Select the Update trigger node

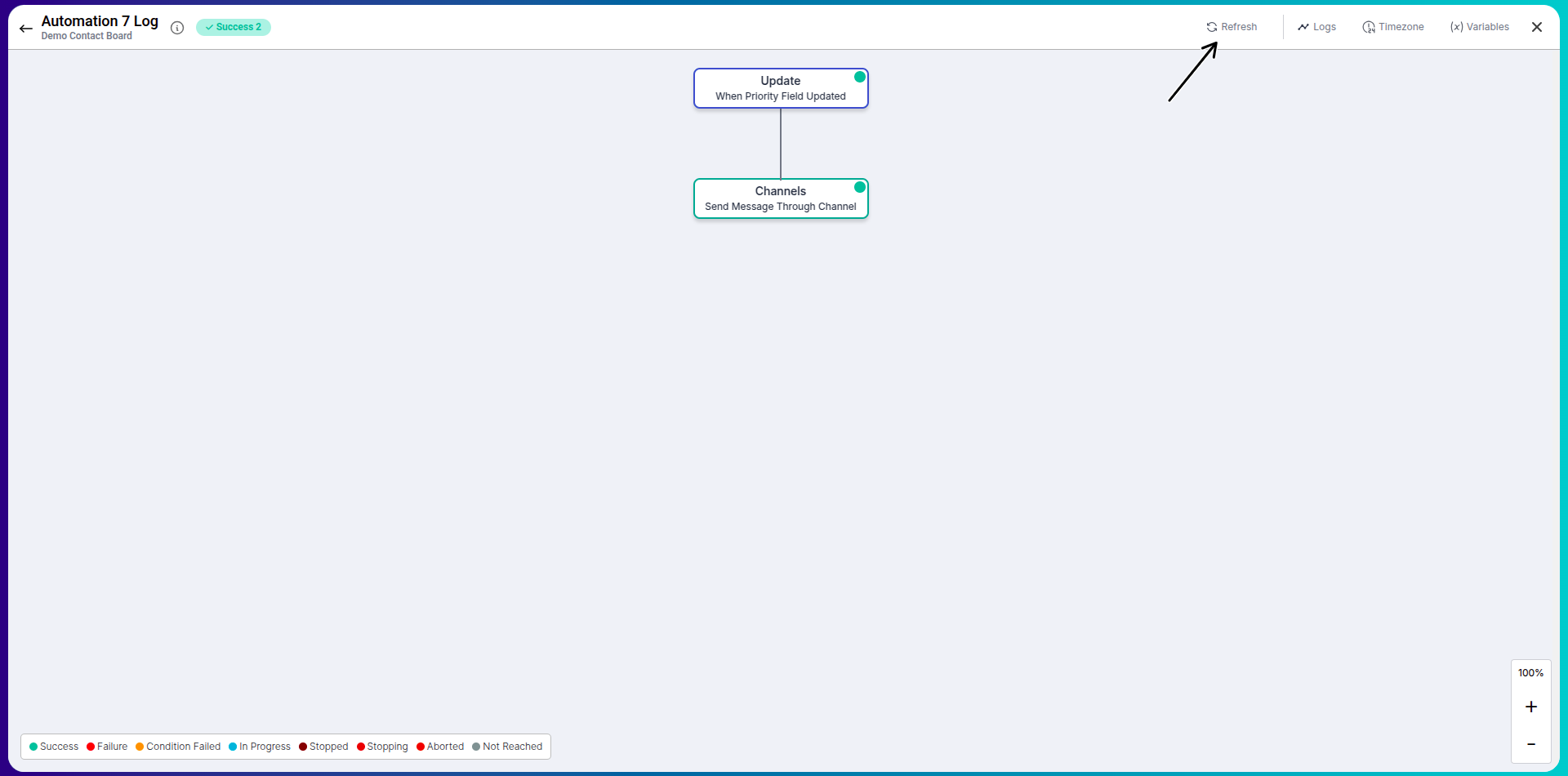click(781, 88)
